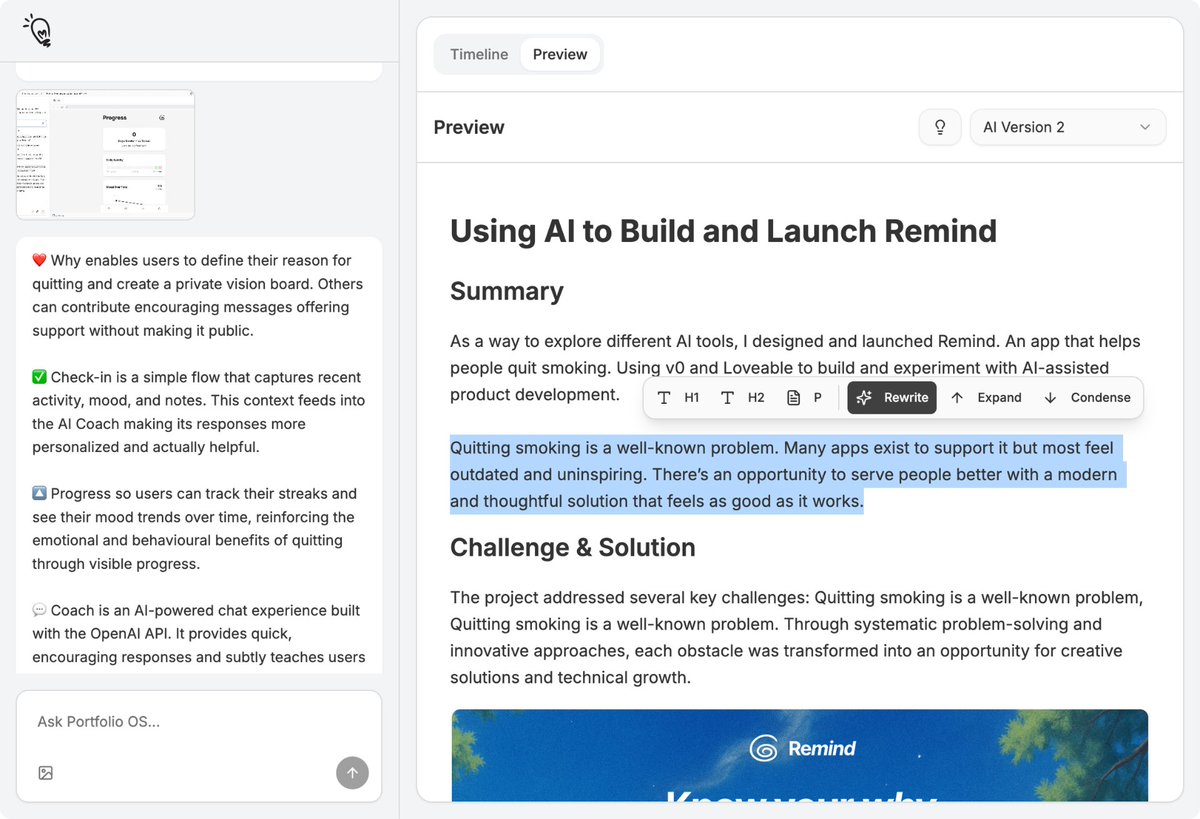Open the Progress screenshot thumbnail
This screenshot has width=1200, height=819.
(105, 155)
